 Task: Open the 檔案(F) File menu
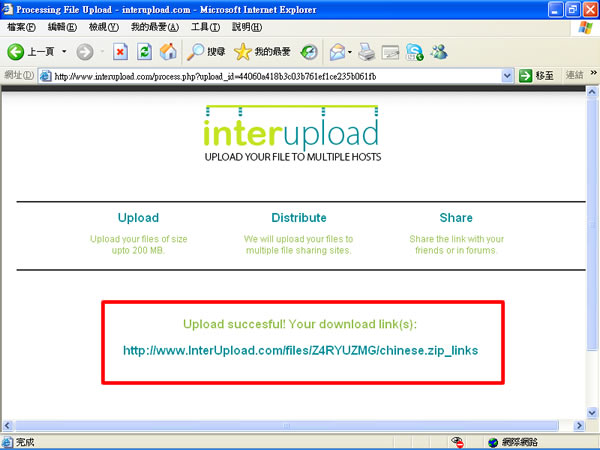click(x=21, y=27)
